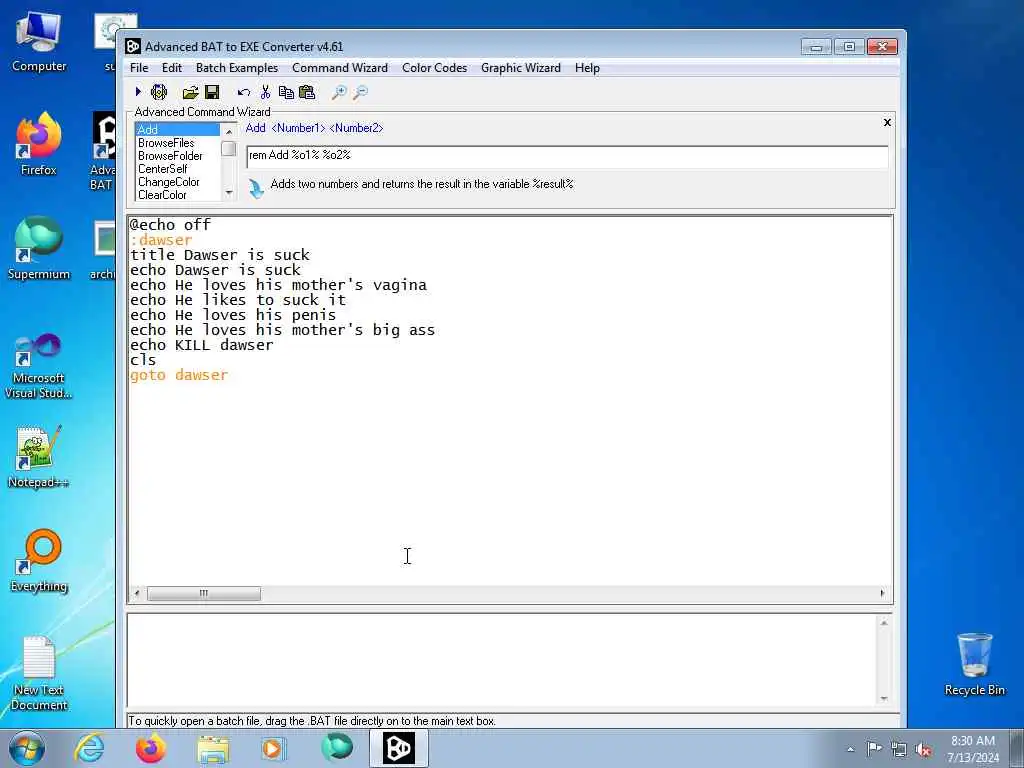Select BrowseFiles in the command list
Viewport: 1024px width, 768px height.
click(178, 142)
